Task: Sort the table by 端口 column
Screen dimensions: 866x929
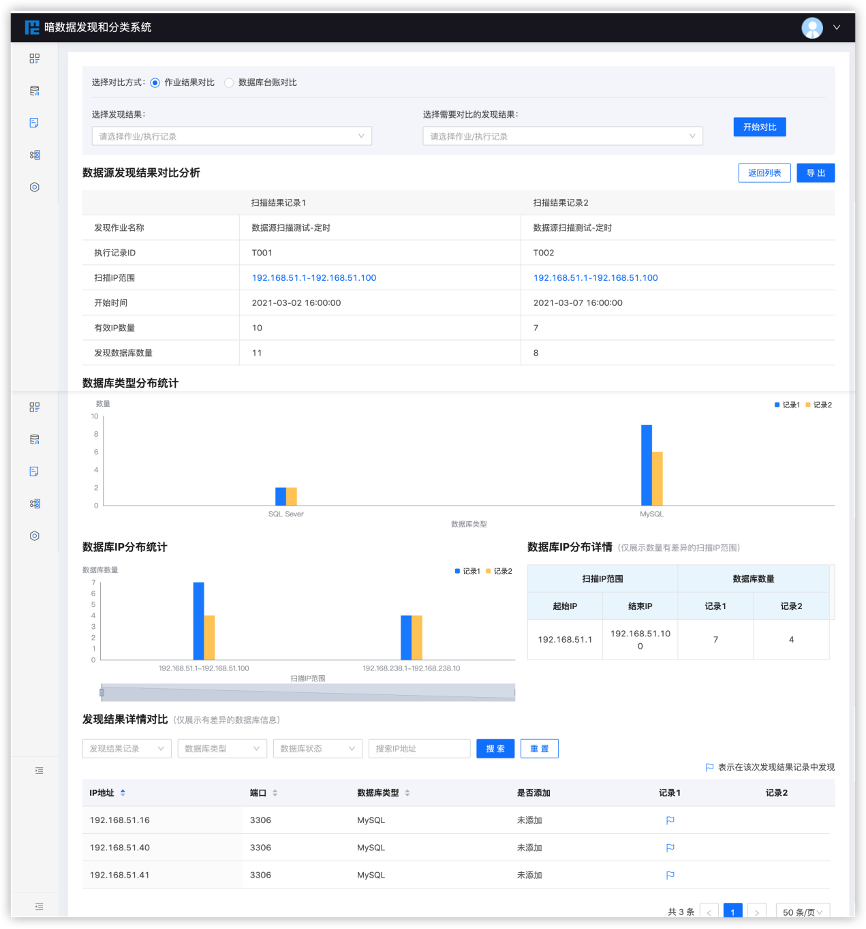Action: [x=275, y=793]
